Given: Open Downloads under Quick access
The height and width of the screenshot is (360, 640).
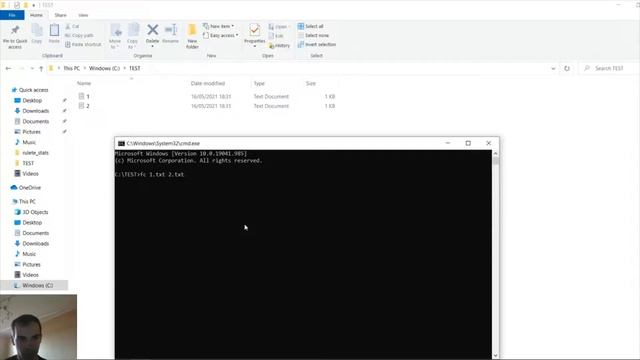Looking at the screenshot, I should point(36,111).
